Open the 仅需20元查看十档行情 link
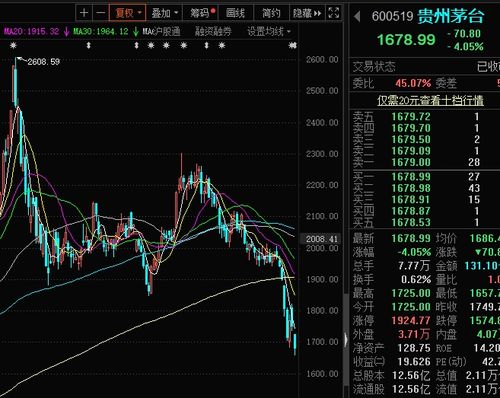 point(430,100)
